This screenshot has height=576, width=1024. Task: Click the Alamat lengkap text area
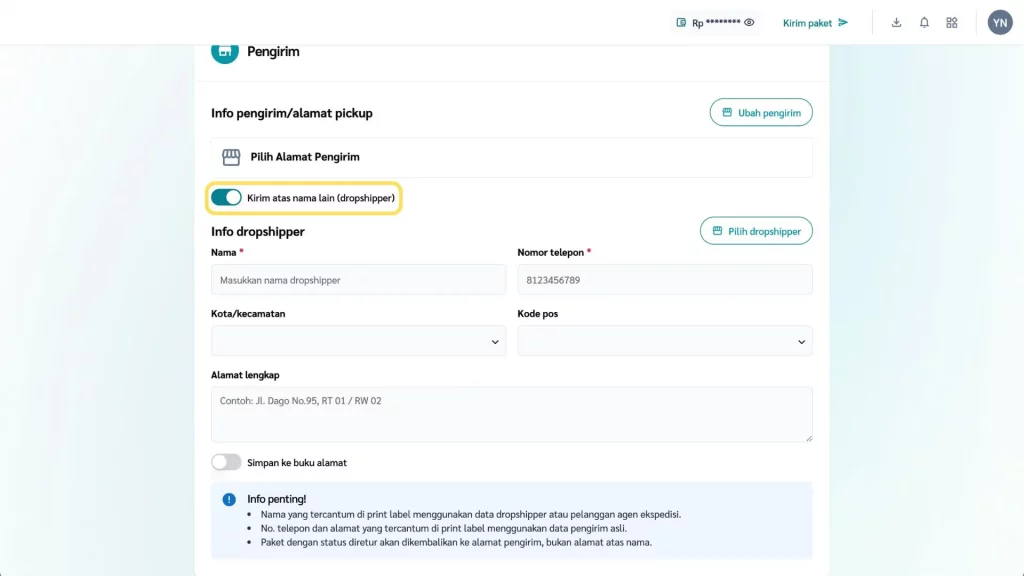tap(511, 414)
